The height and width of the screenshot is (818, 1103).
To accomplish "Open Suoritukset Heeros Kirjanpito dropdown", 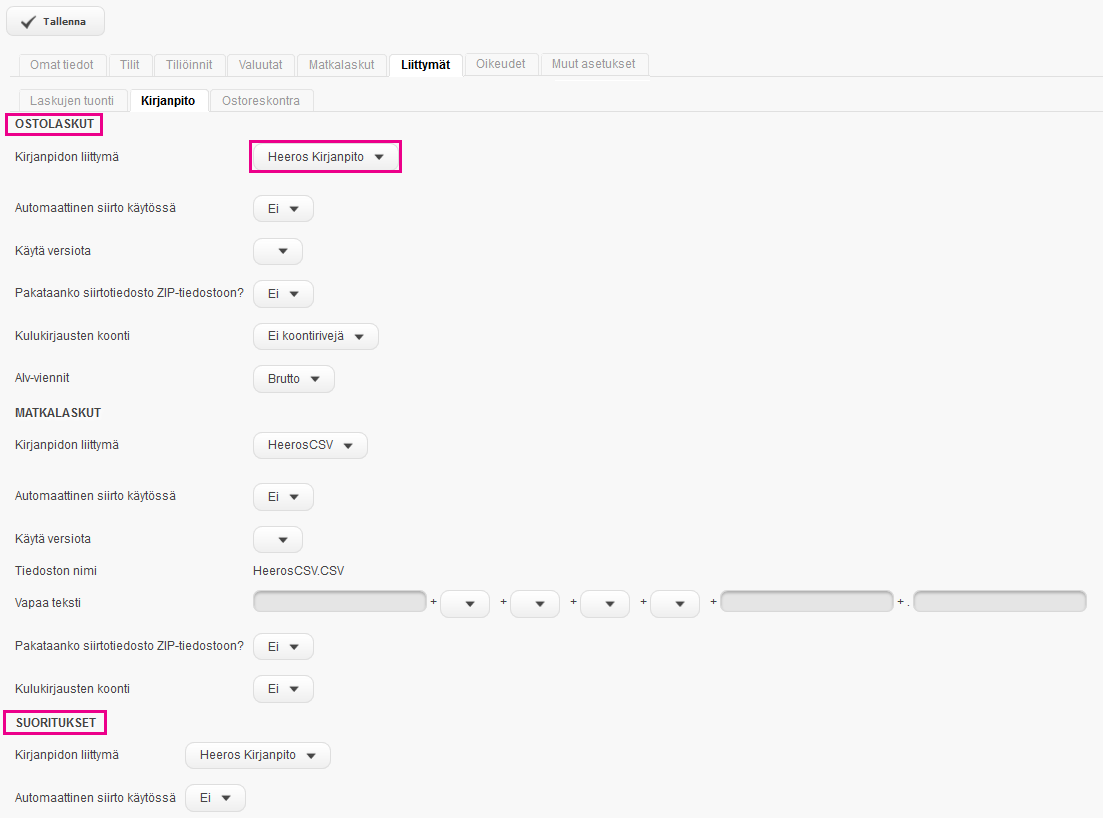I will [258, 756].
